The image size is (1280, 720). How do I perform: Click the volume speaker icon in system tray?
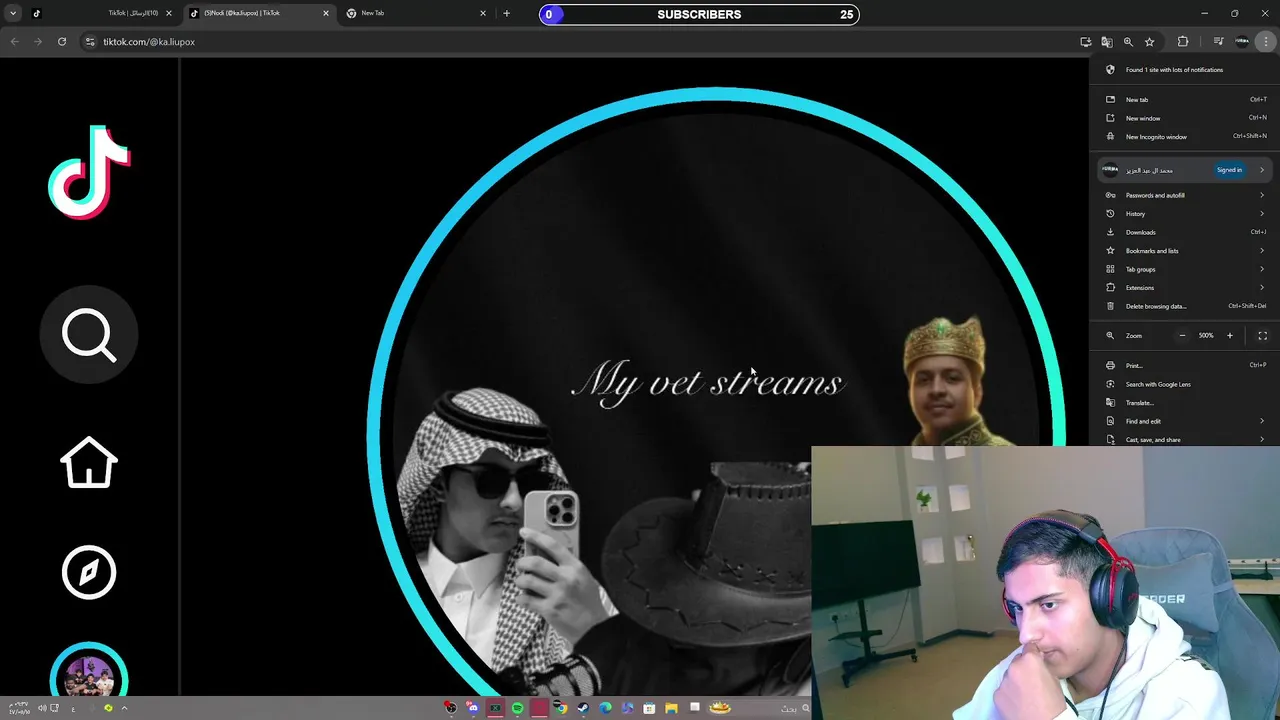pos(42,708)
